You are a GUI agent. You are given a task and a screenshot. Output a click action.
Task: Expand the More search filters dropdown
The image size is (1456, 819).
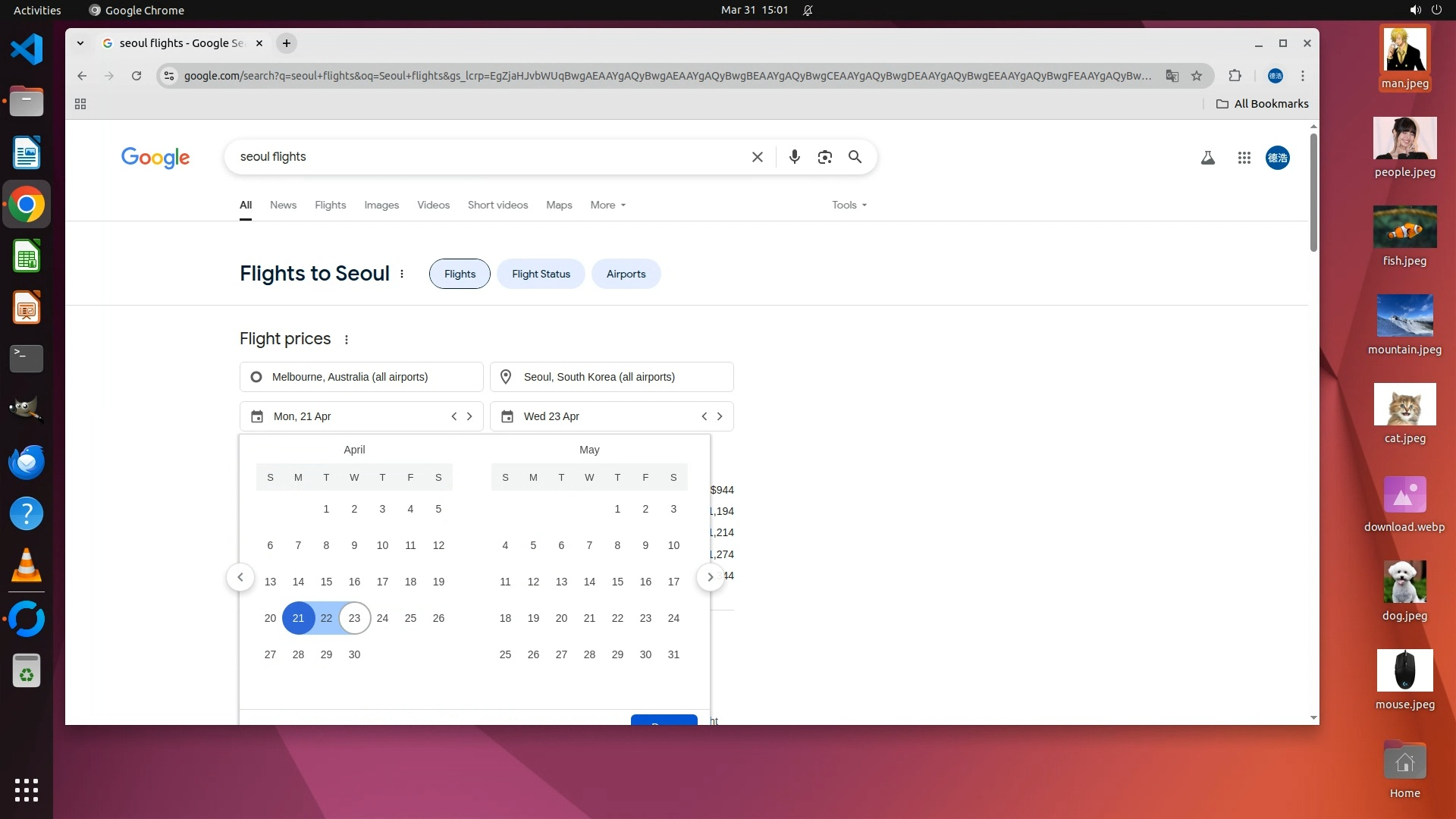coord(607,205)
